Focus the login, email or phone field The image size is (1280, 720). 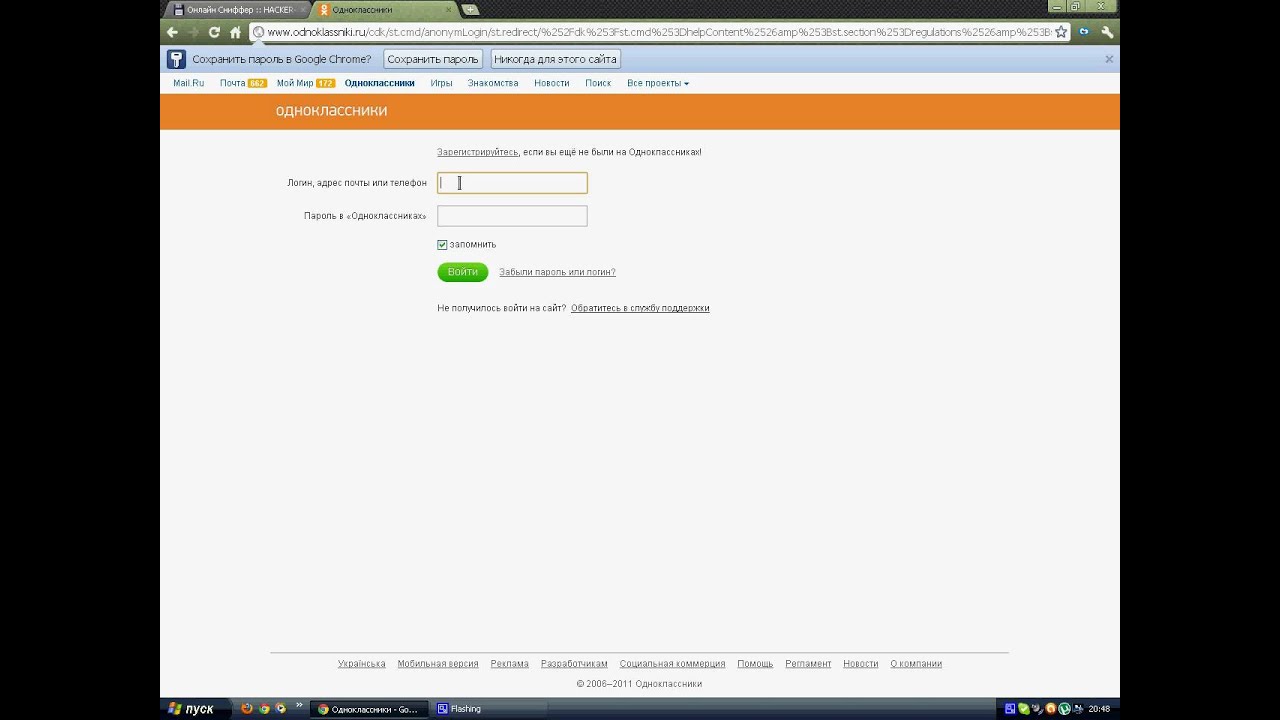point(512,183)
